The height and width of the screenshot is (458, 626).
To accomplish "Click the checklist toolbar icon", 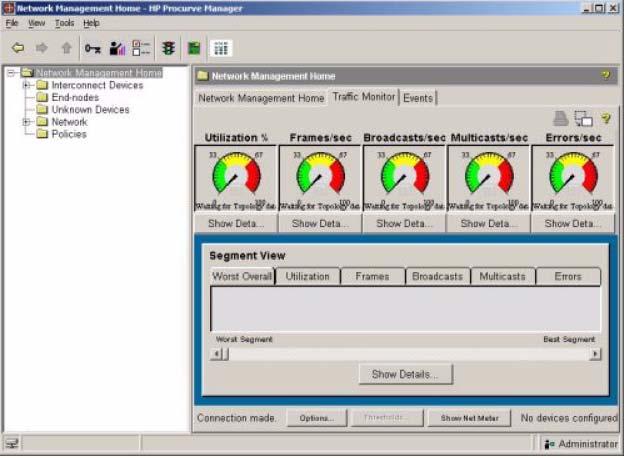I will pos(141,48).
